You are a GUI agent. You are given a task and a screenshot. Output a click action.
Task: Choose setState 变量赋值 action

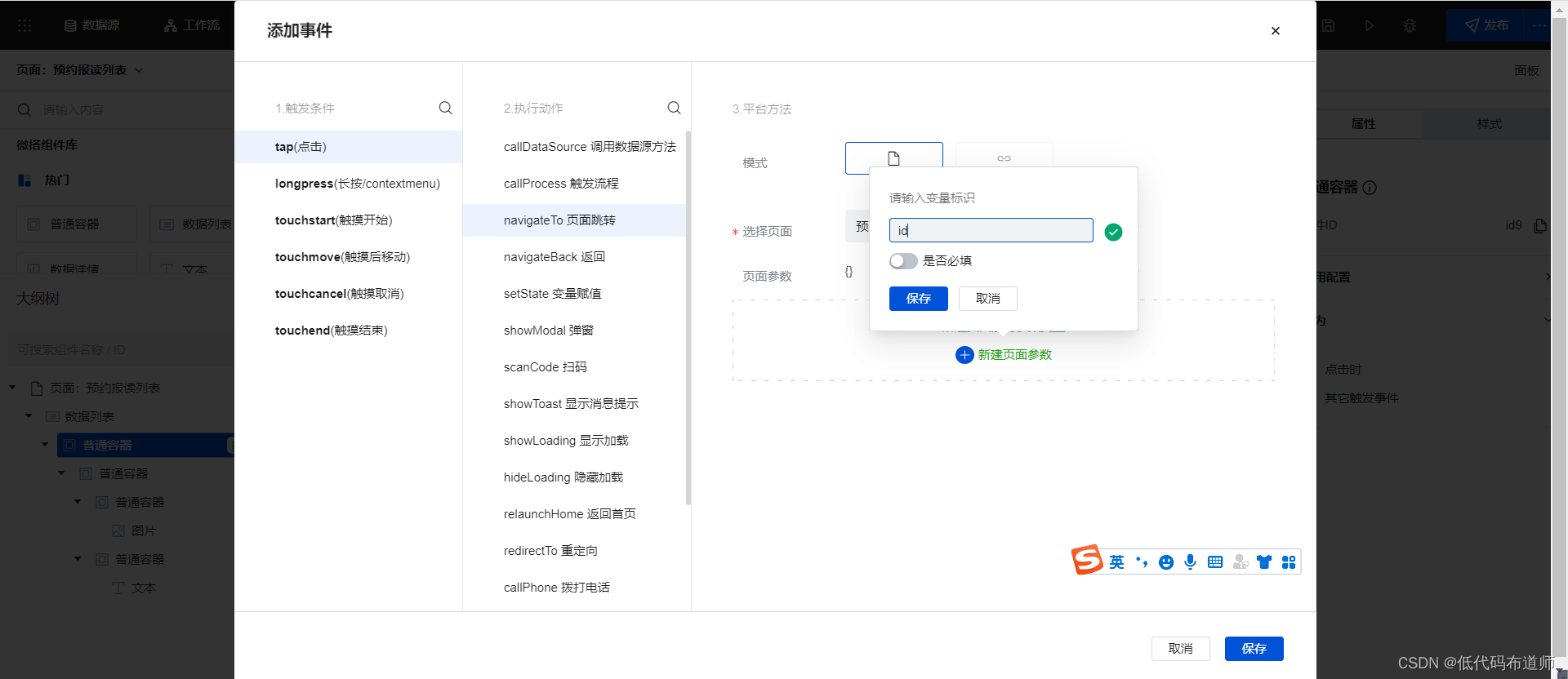click(575, 294)
